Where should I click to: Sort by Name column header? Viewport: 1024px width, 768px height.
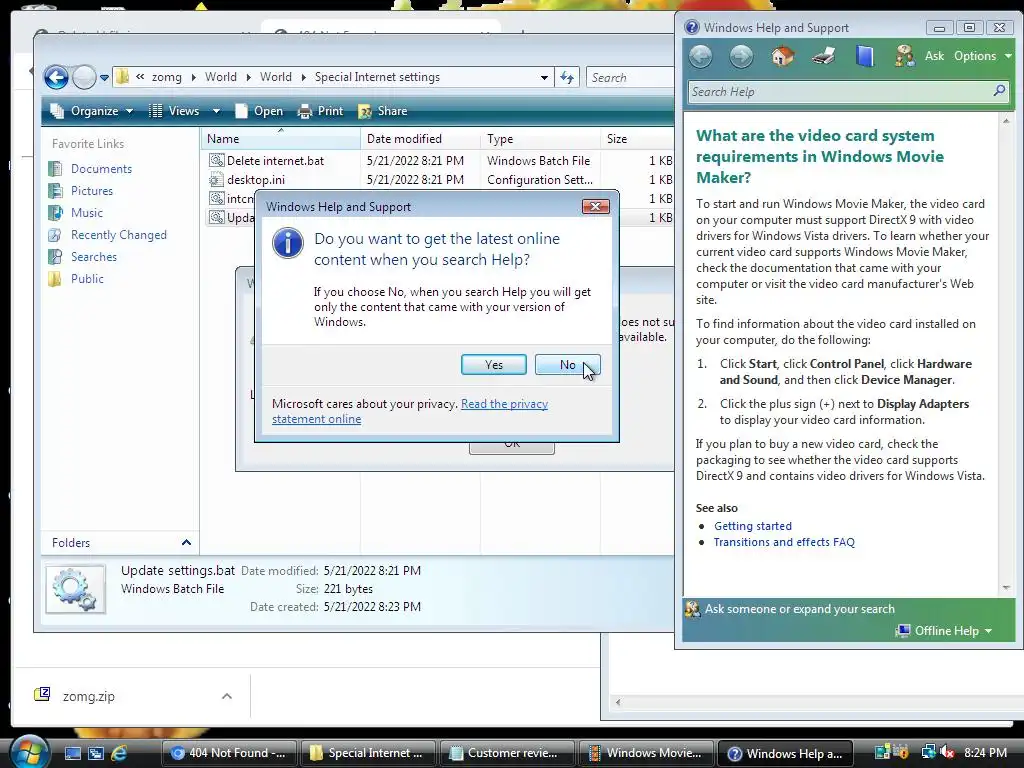click(281, 138)
